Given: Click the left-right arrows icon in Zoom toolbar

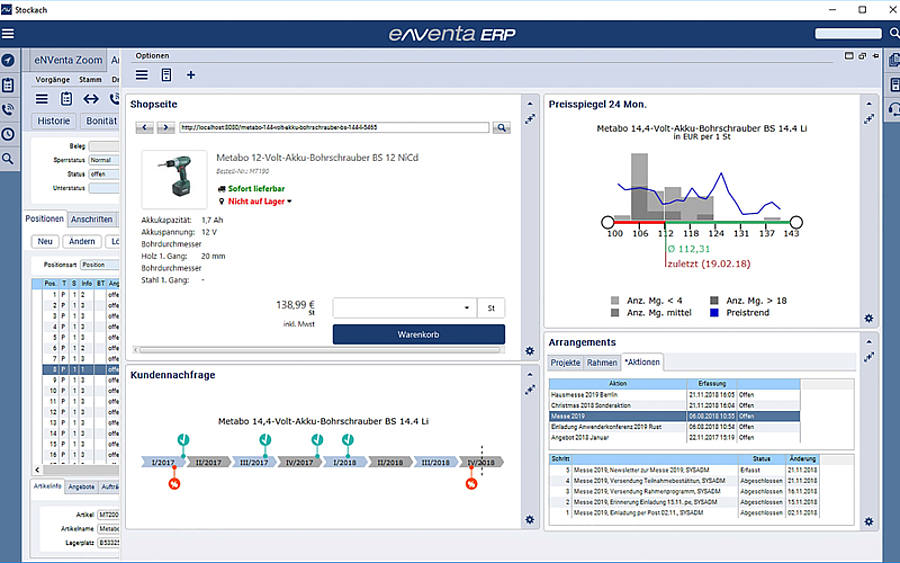Looking at the screenshot, I should [91, 99].
